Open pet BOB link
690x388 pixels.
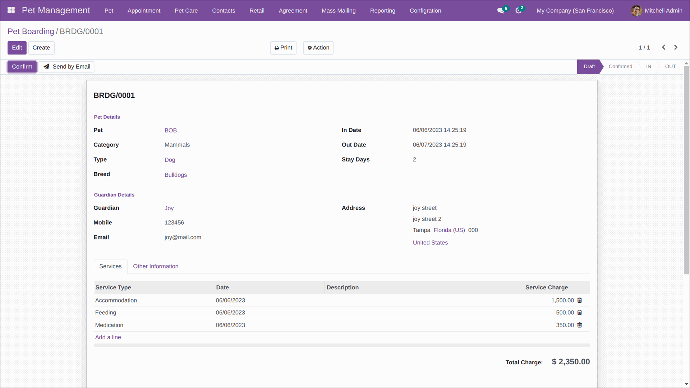pos(171,130)
